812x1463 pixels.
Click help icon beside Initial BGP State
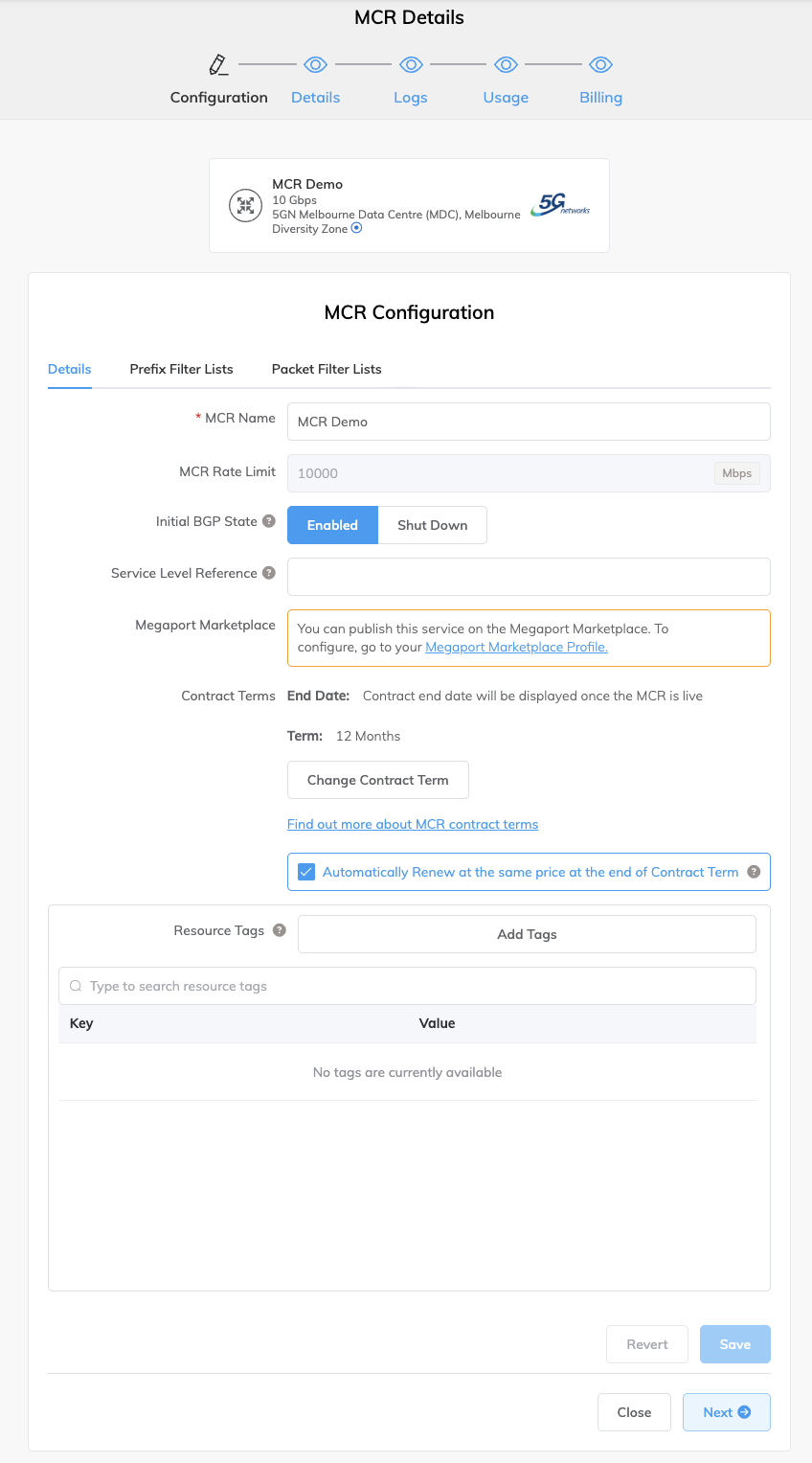tap(269, 522)
